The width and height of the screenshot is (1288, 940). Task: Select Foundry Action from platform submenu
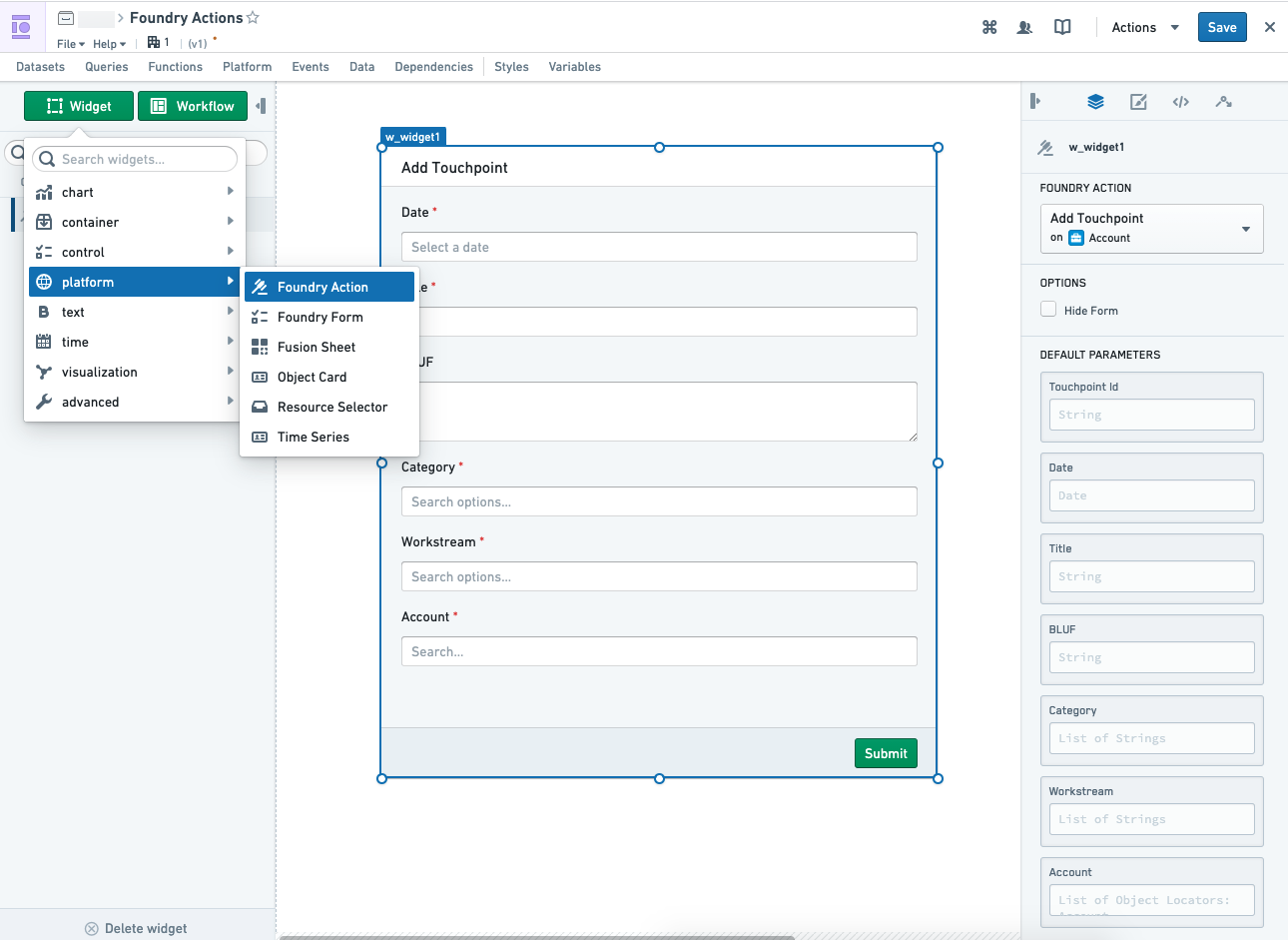[x=329, y=287]
